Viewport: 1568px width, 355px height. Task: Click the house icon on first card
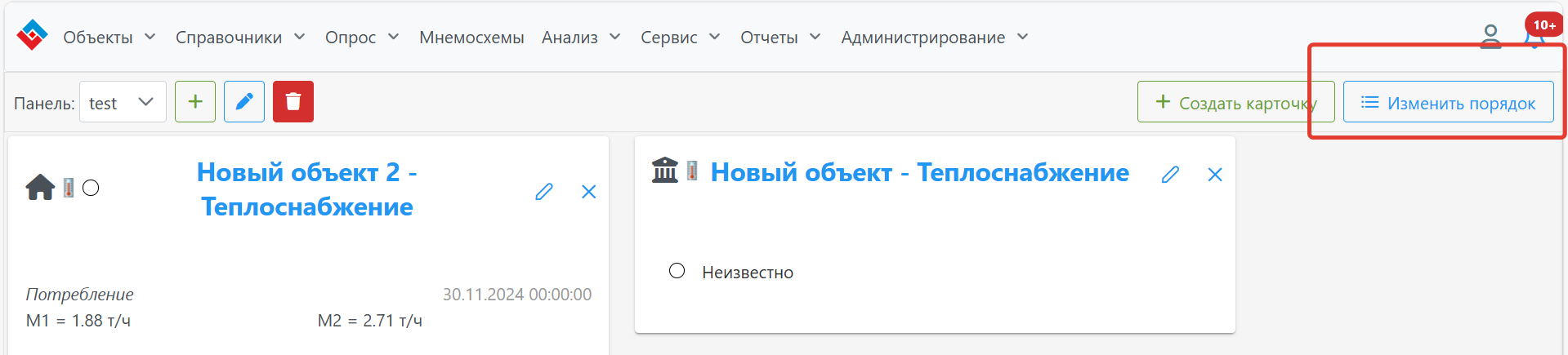[40, 188]
